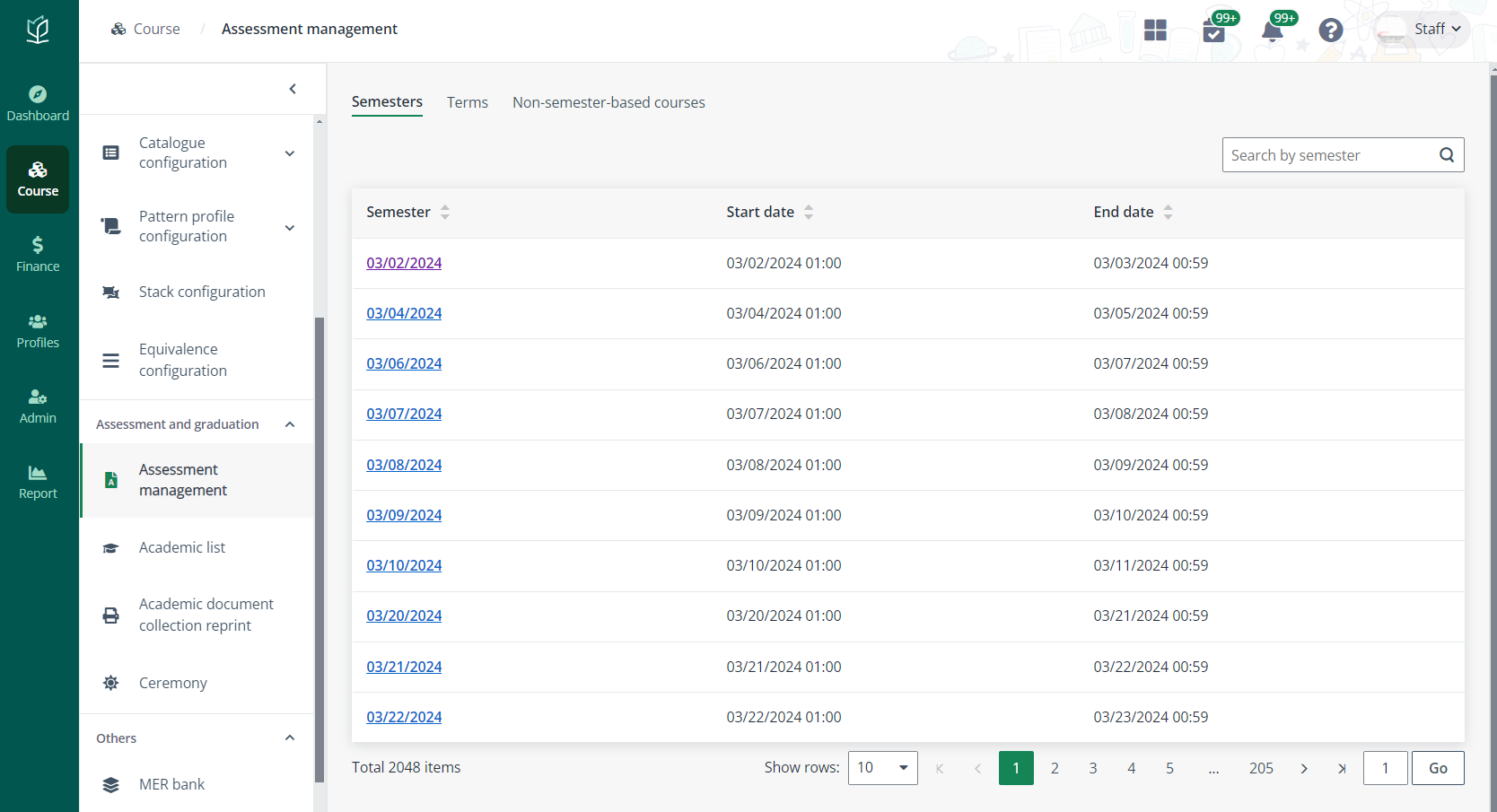The width and height of the screenshot is (1497, 812).
Task: Open the Admin module
Action: click(38, 406)
